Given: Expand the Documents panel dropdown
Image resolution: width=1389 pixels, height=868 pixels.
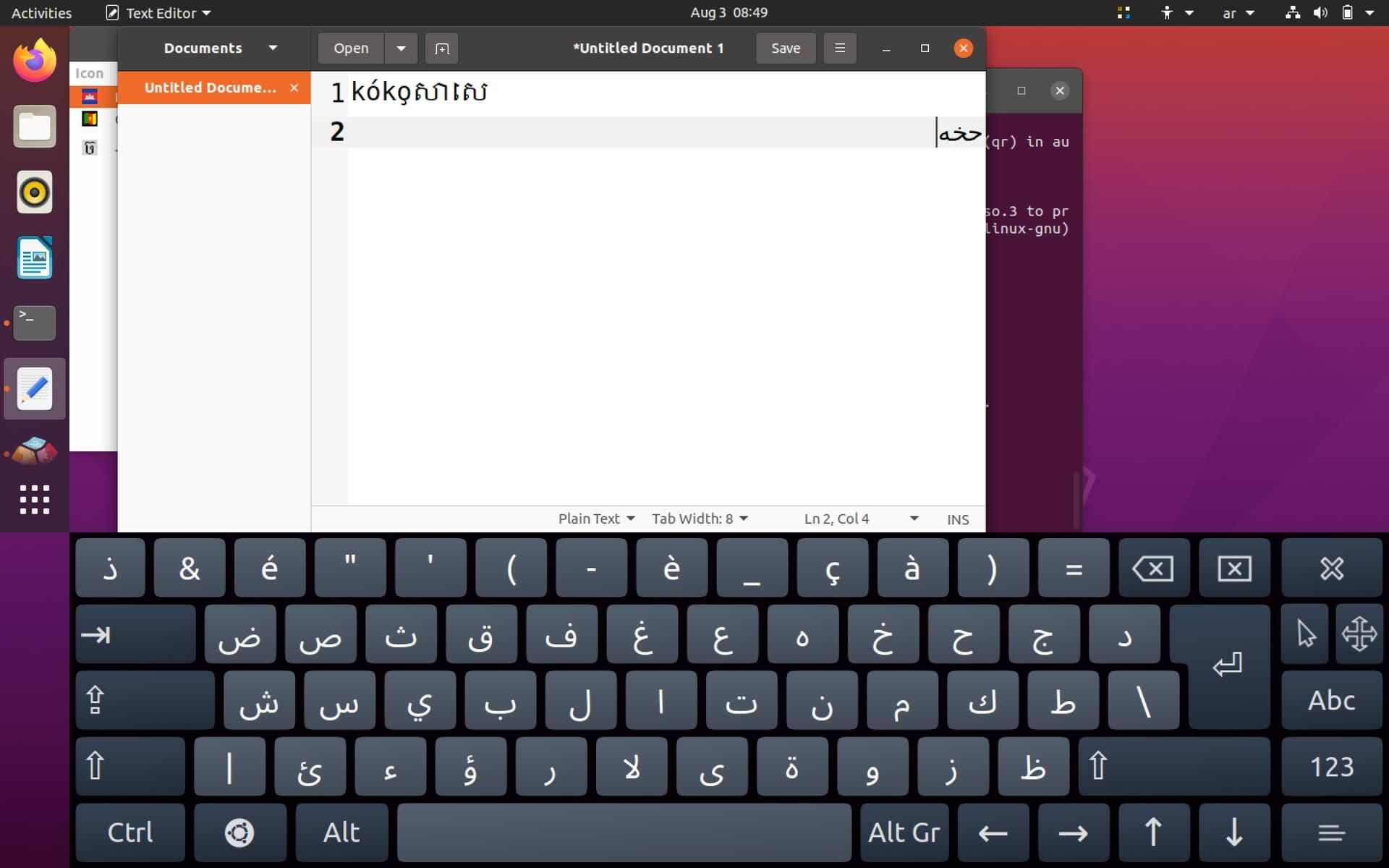Looking at the screenshot, I should pyautogui.click(x=273, y=48).
